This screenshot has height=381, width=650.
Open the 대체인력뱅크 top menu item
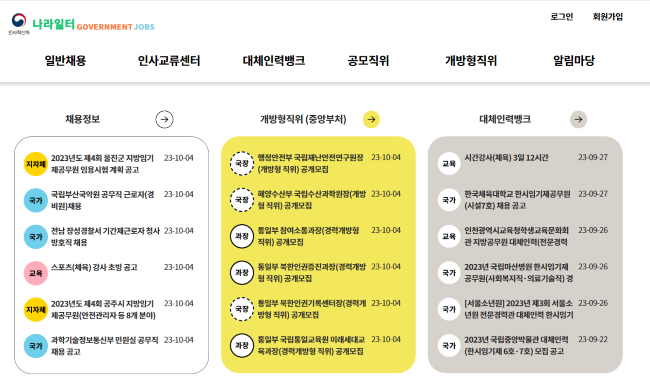(274, 61)
